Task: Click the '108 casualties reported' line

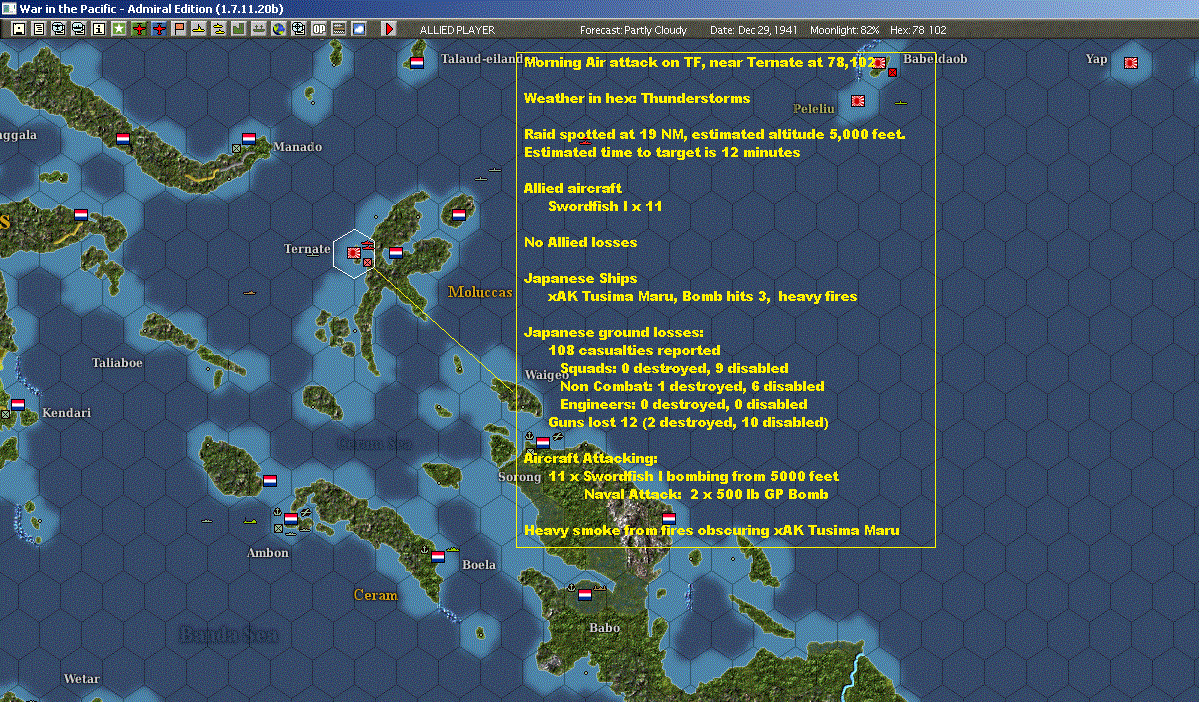Action: tap(634, 350)
